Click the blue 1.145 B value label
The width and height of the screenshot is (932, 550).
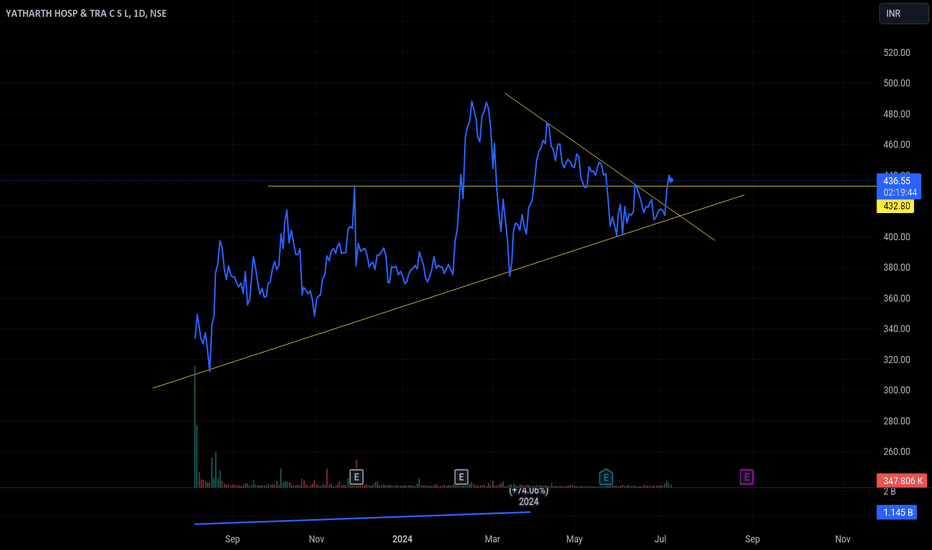896,512
